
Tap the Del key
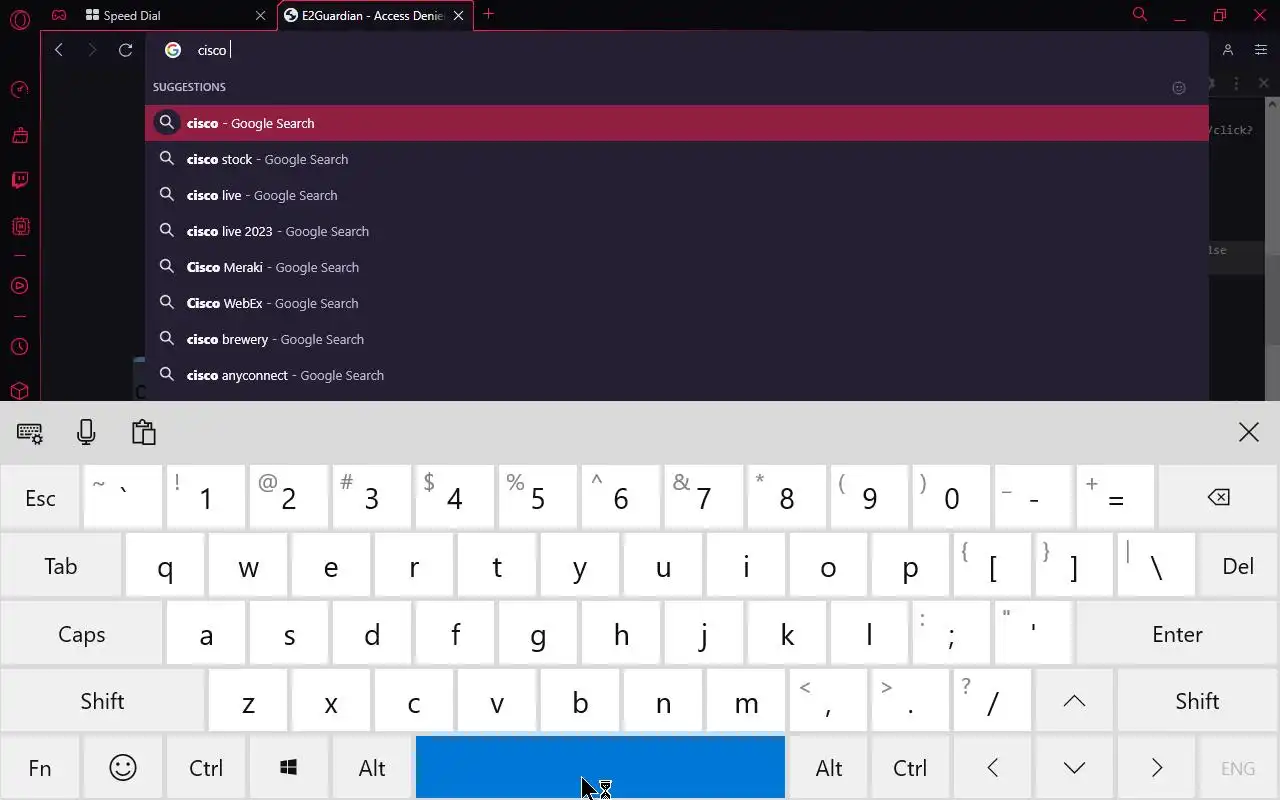pos(1238,565)
